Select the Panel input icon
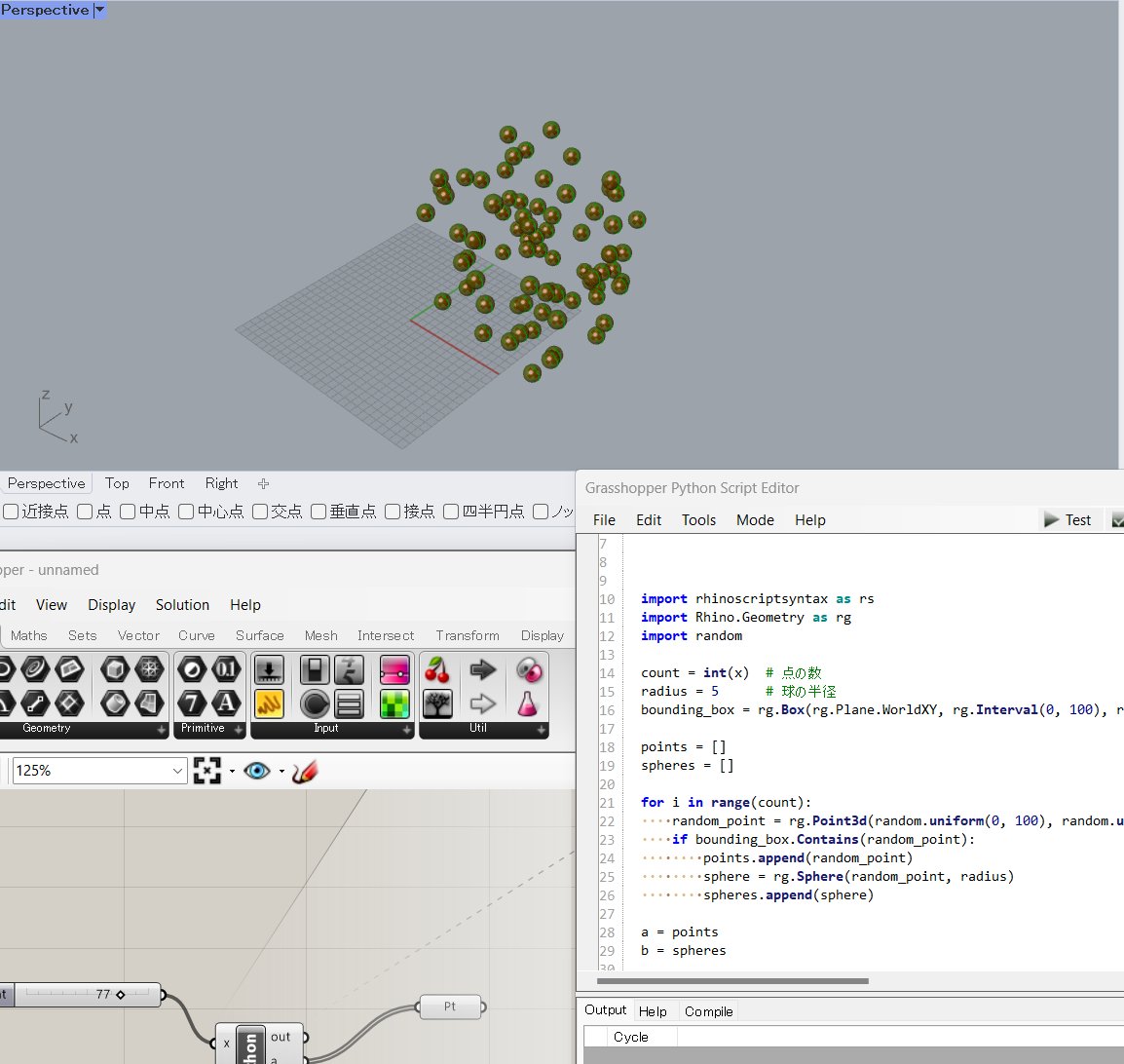Image resolution: width=1124 pixels, height=1064 pixels. [x=269, y=704]
